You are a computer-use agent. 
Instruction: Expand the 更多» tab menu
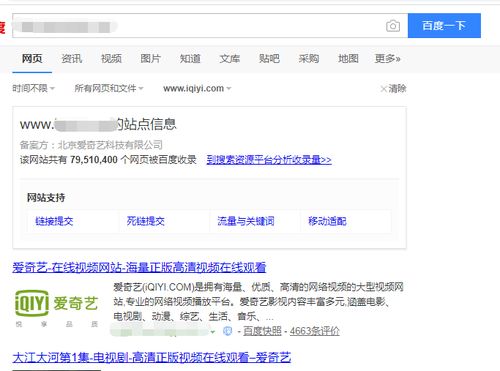(387, 59)
